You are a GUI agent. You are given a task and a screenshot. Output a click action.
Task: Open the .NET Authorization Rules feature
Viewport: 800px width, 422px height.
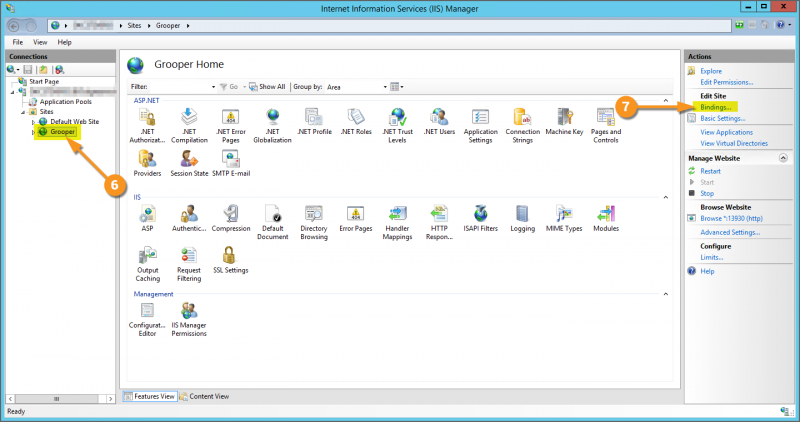[147, 126]
